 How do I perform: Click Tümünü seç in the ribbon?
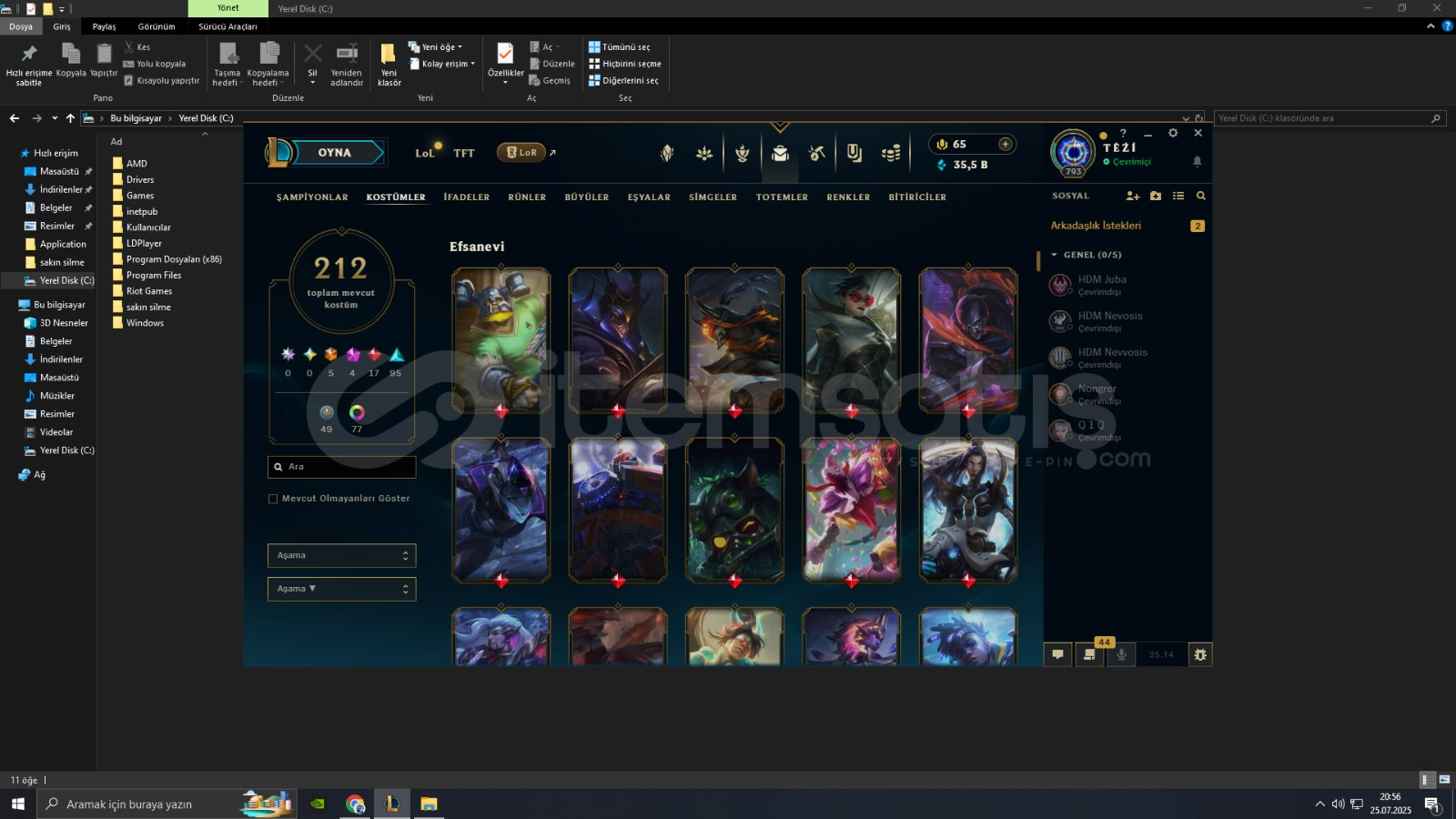620,46
